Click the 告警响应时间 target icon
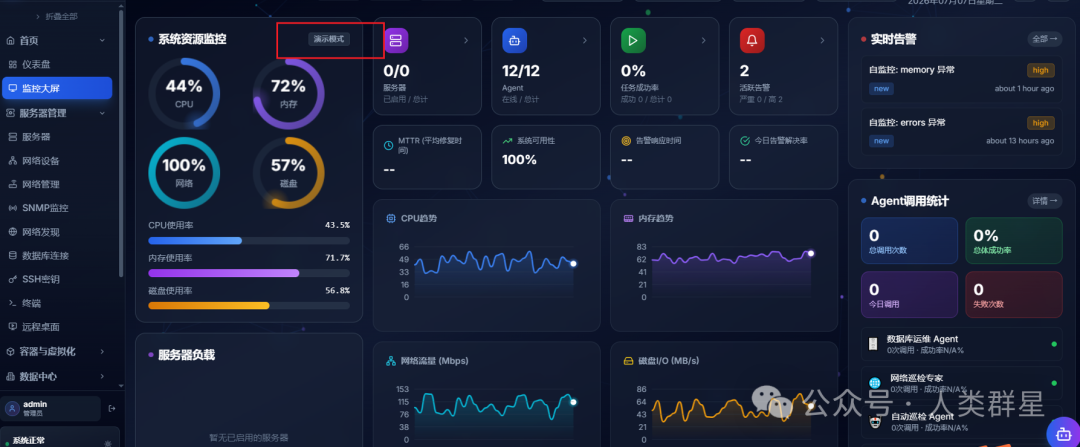This screenshot has height=447, width=1080. point(626,141)
